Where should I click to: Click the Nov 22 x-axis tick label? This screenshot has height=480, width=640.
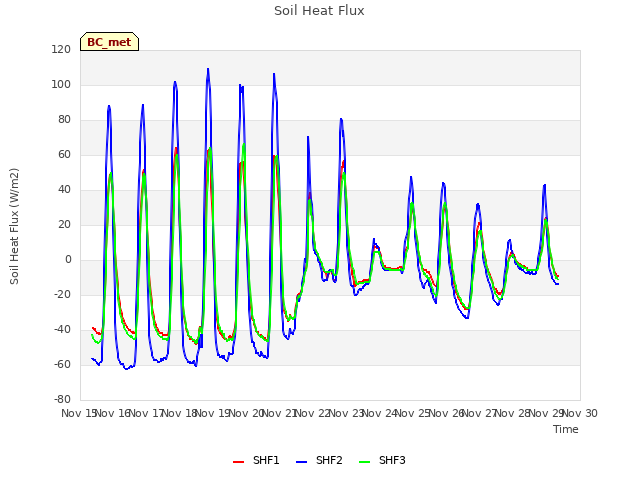(313, 413)
